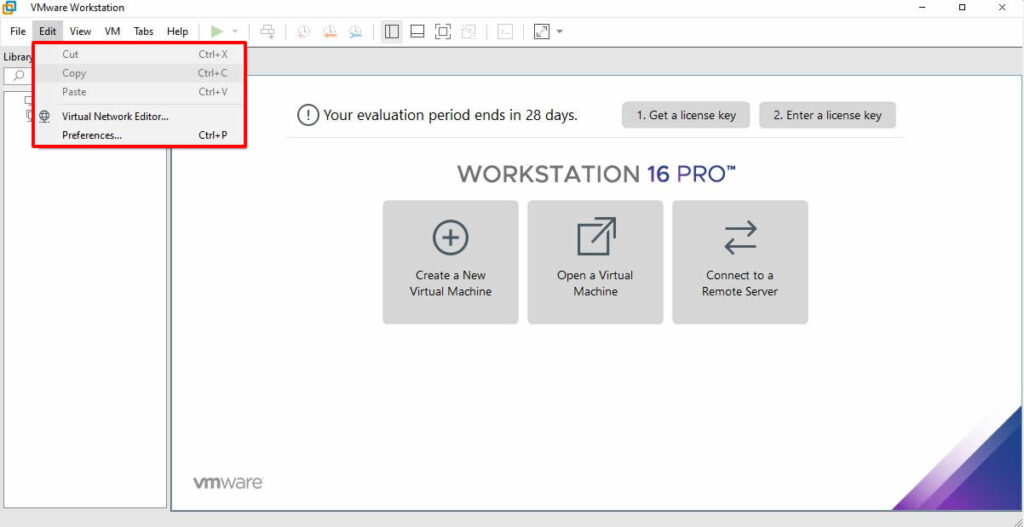The height and width of the screenshot is (527, 1024).
Task: Click the VMware Workstation title bar logo
Action: (x=9, y=8)
